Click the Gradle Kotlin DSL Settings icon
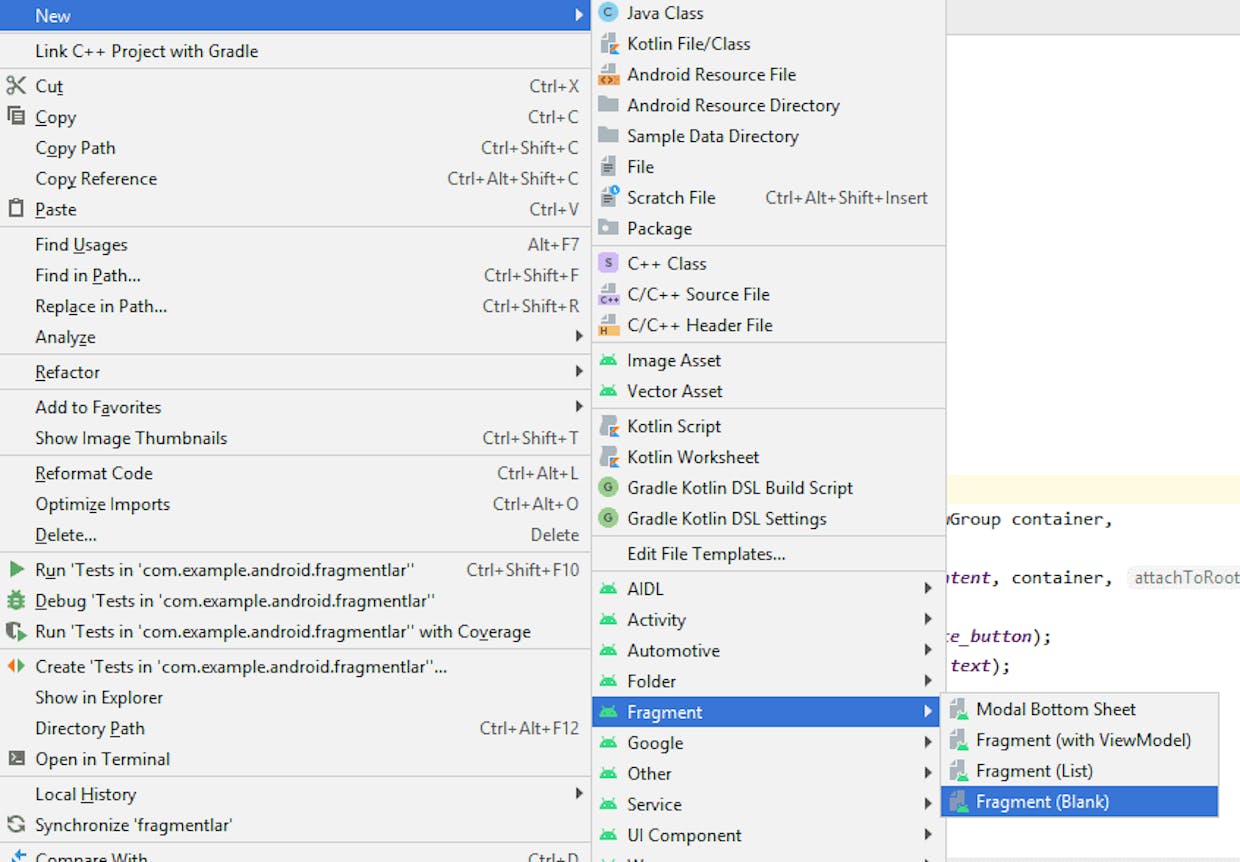The image size is (1240, 862). [x=608, y=519]
